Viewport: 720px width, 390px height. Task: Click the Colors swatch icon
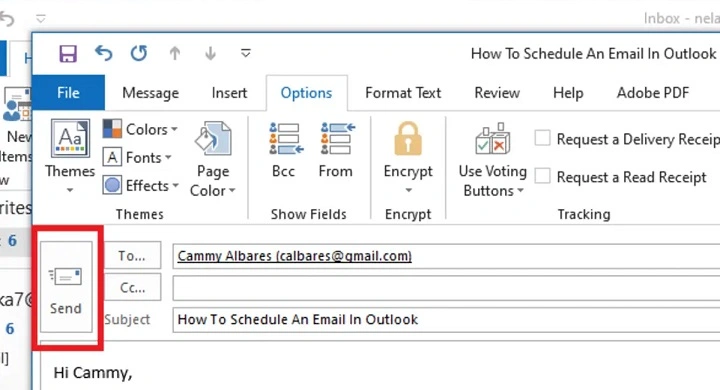coord(112,129)
